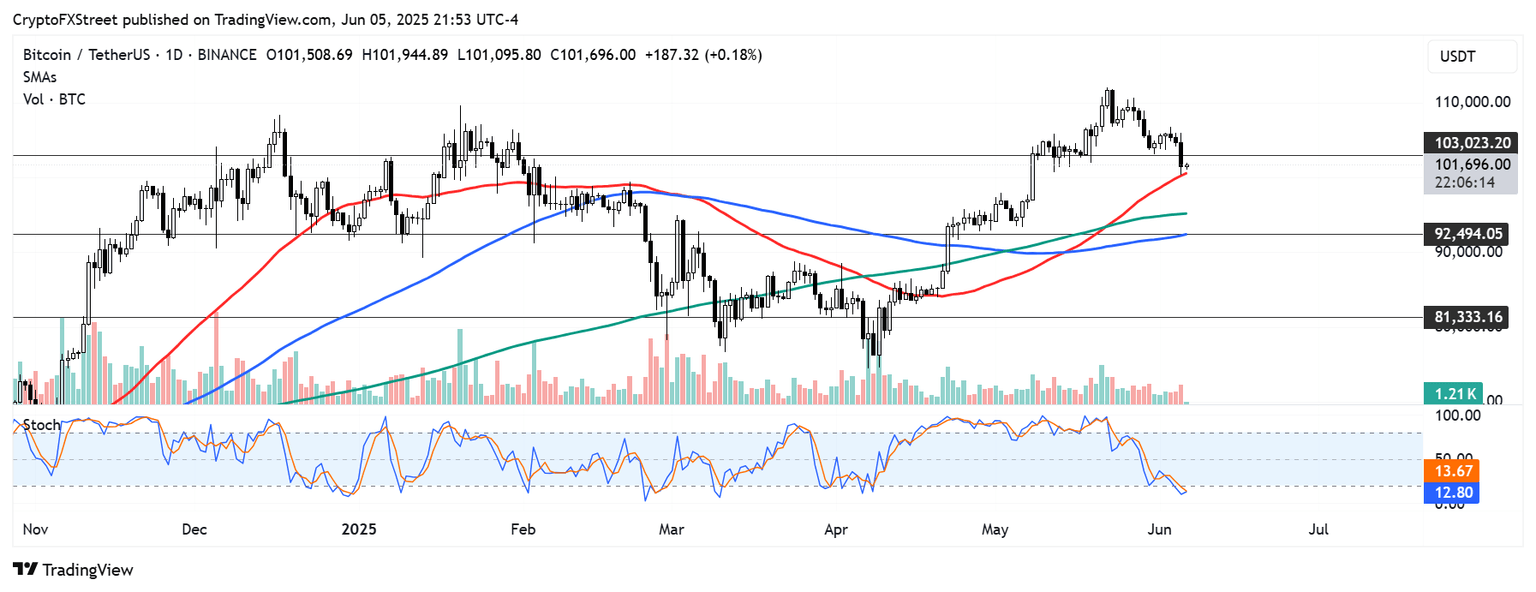Click the Mar marker on time axis
Screen dimensions: 1536x592
[668, 529]
